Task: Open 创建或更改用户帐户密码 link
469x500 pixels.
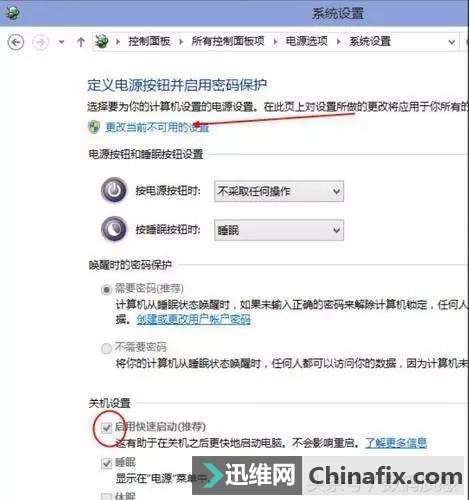Action: pyautogui.click(x=193, y=319)
